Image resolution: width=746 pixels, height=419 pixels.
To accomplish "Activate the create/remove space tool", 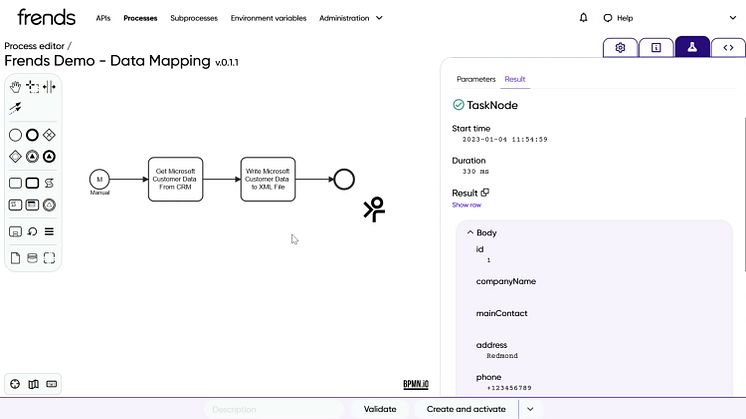I will pos(49,88).
